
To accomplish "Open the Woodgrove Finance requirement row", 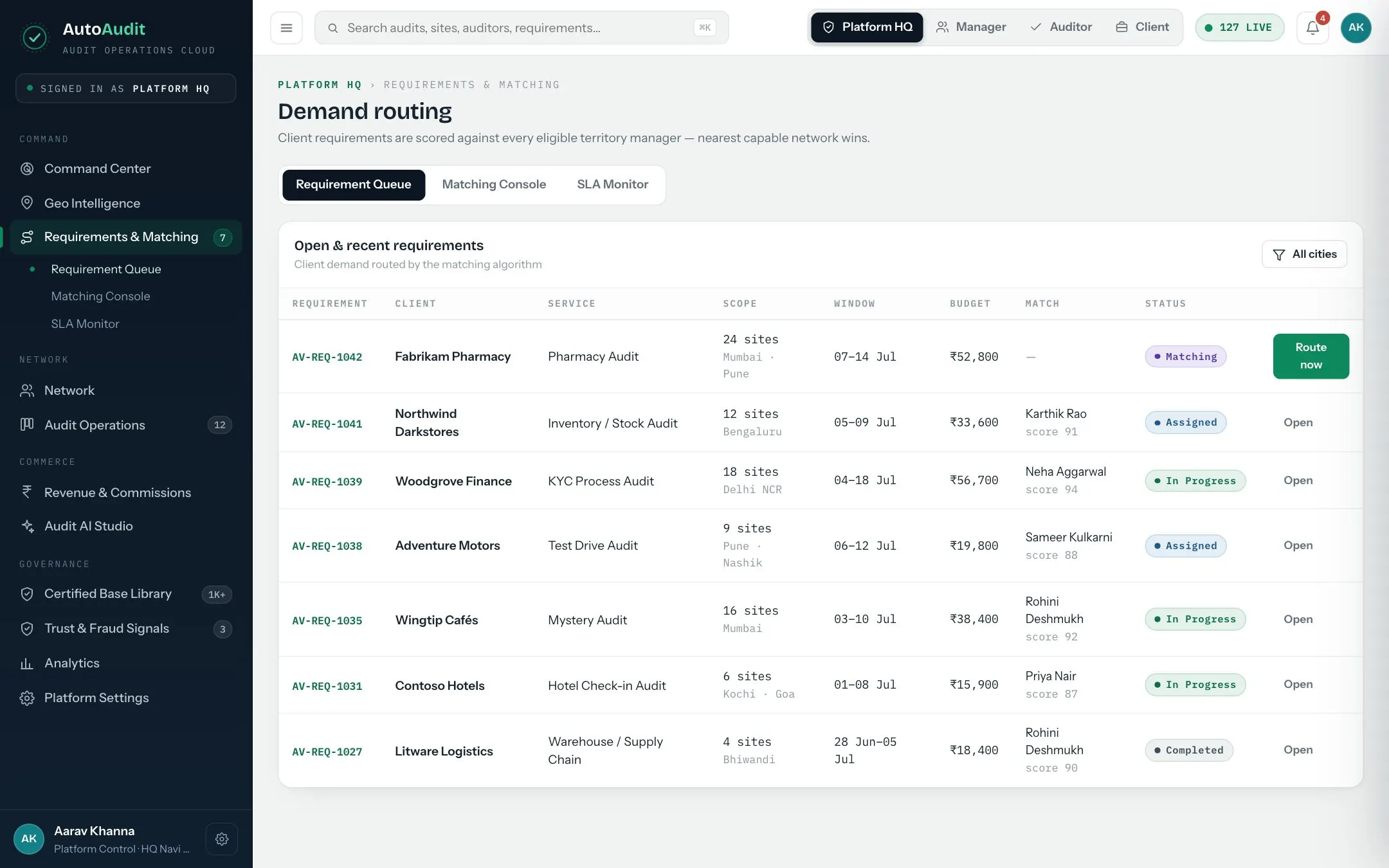I will (1298, 480).
